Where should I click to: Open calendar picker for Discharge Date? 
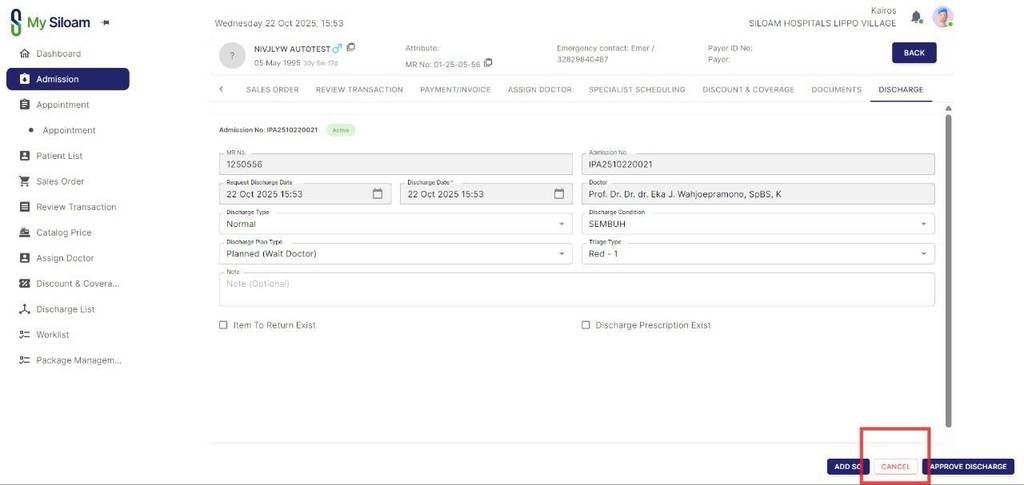click(x=559, y=194)
